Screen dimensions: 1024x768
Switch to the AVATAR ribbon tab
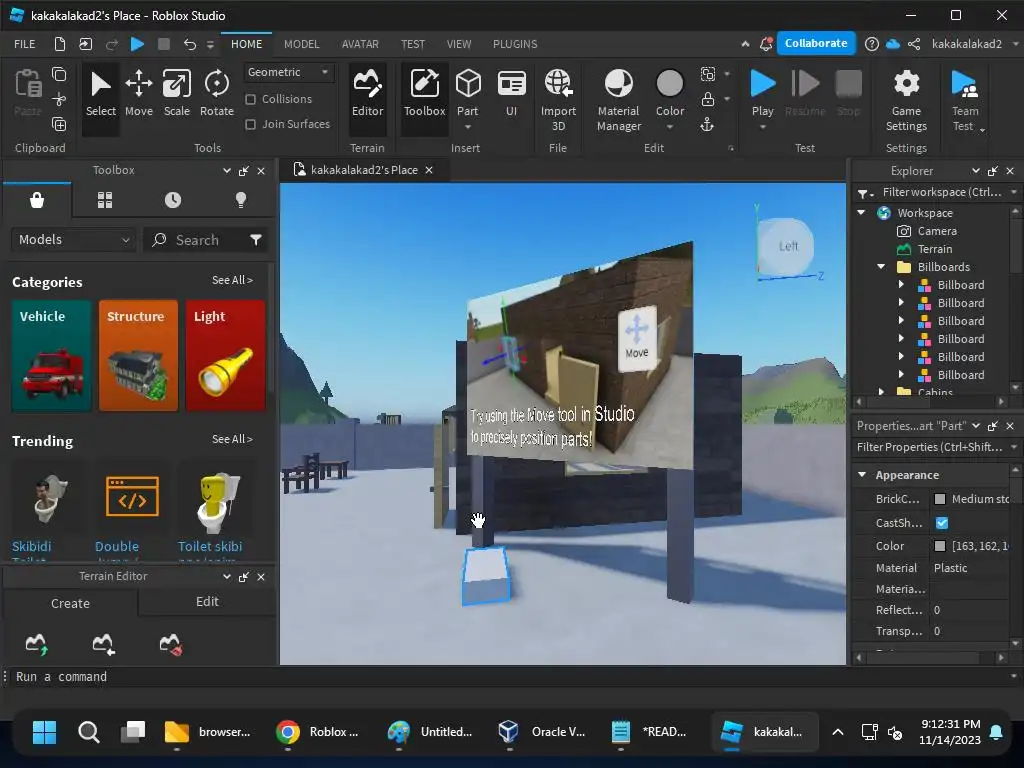click(360, 44)
